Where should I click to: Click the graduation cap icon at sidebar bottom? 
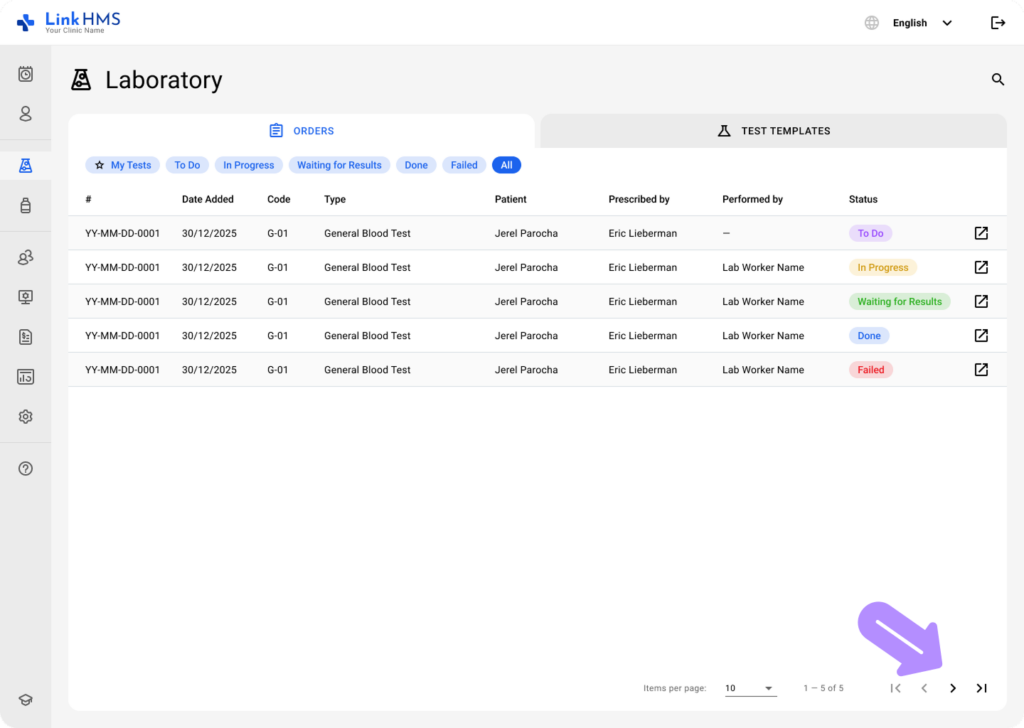[x=26, y=701]
